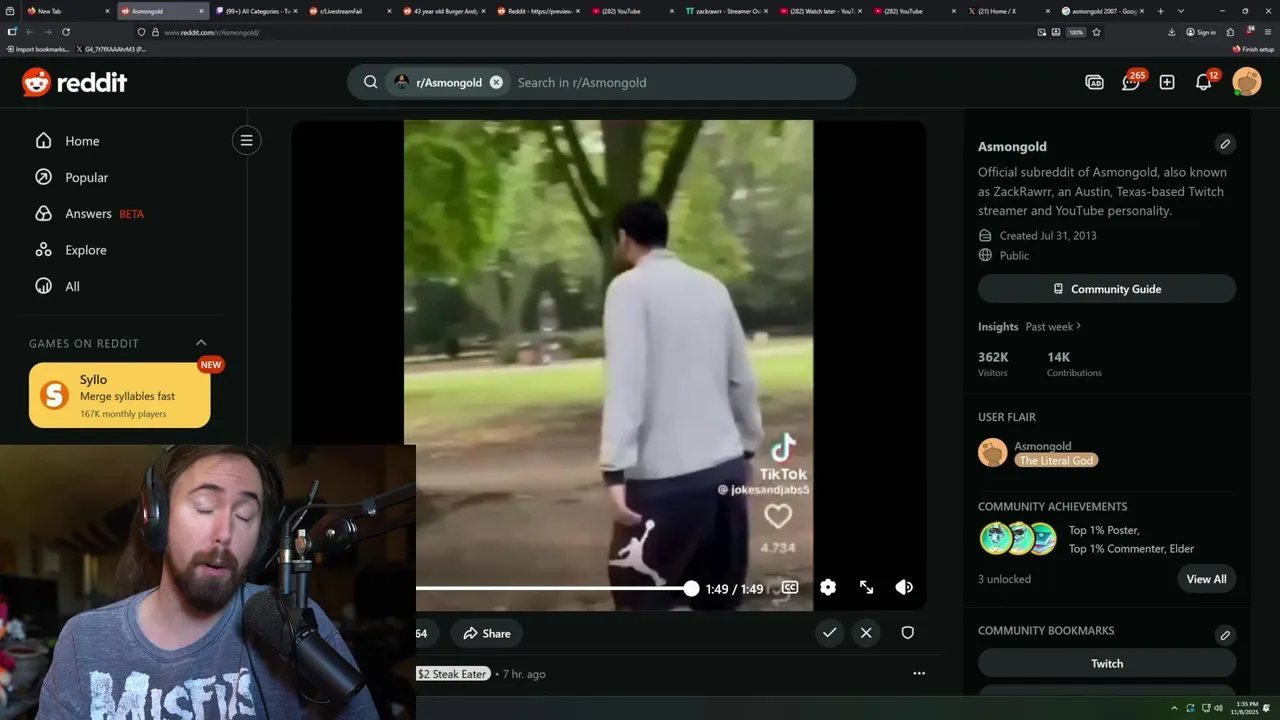View All community achievements
The width and height of the screenshot is (1280, 720).
1206,579
